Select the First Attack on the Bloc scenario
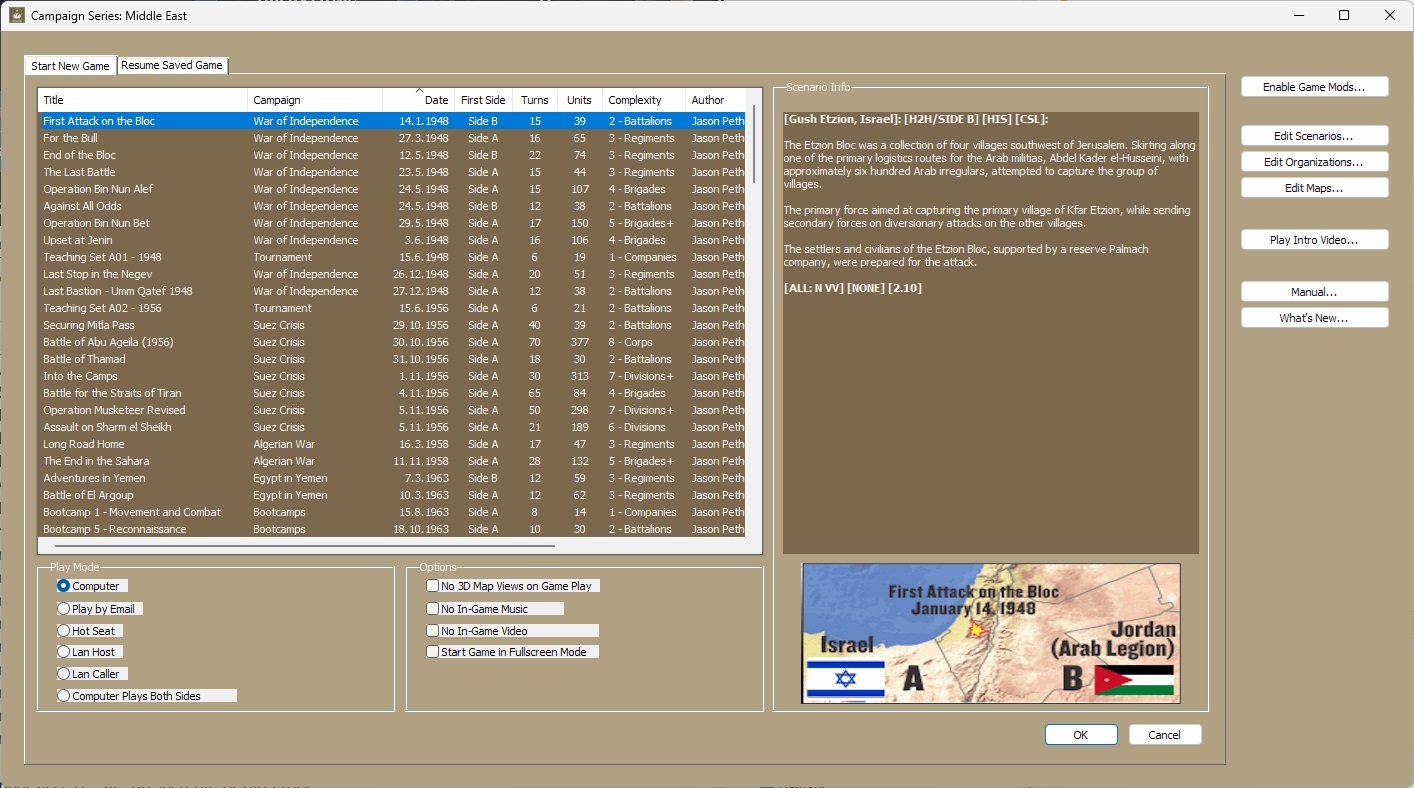 pos(391,121)
